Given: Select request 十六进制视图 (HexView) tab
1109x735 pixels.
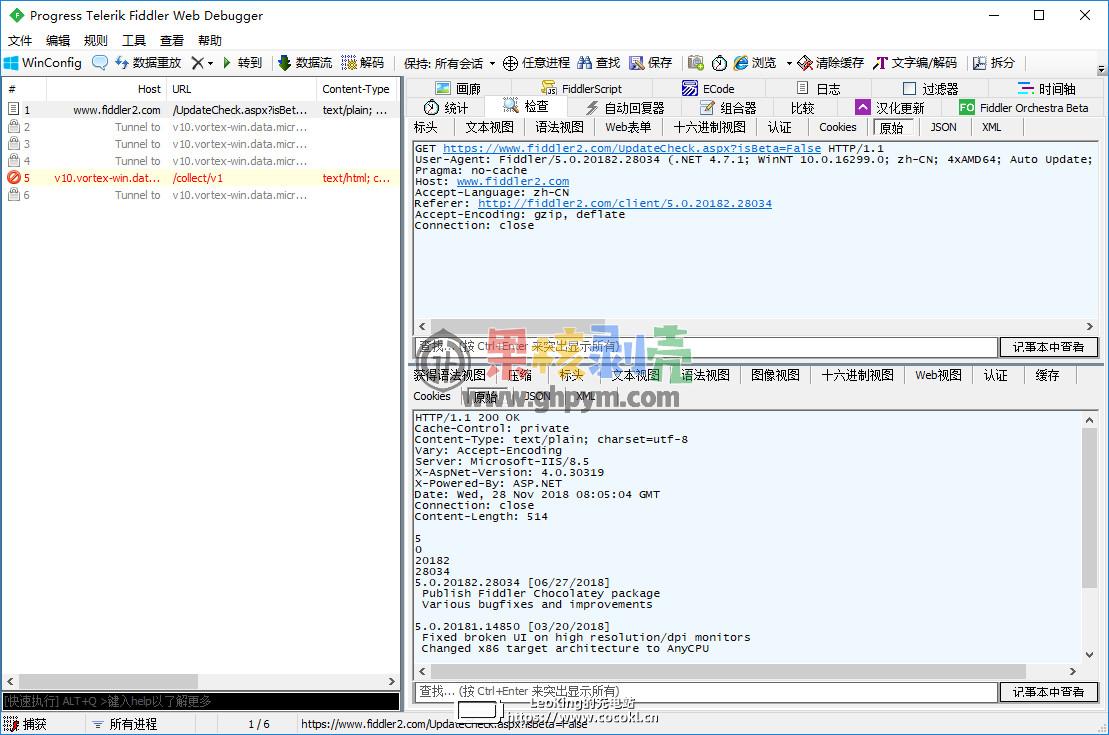Looking at the screenshot, I should [x=709, y=127].
